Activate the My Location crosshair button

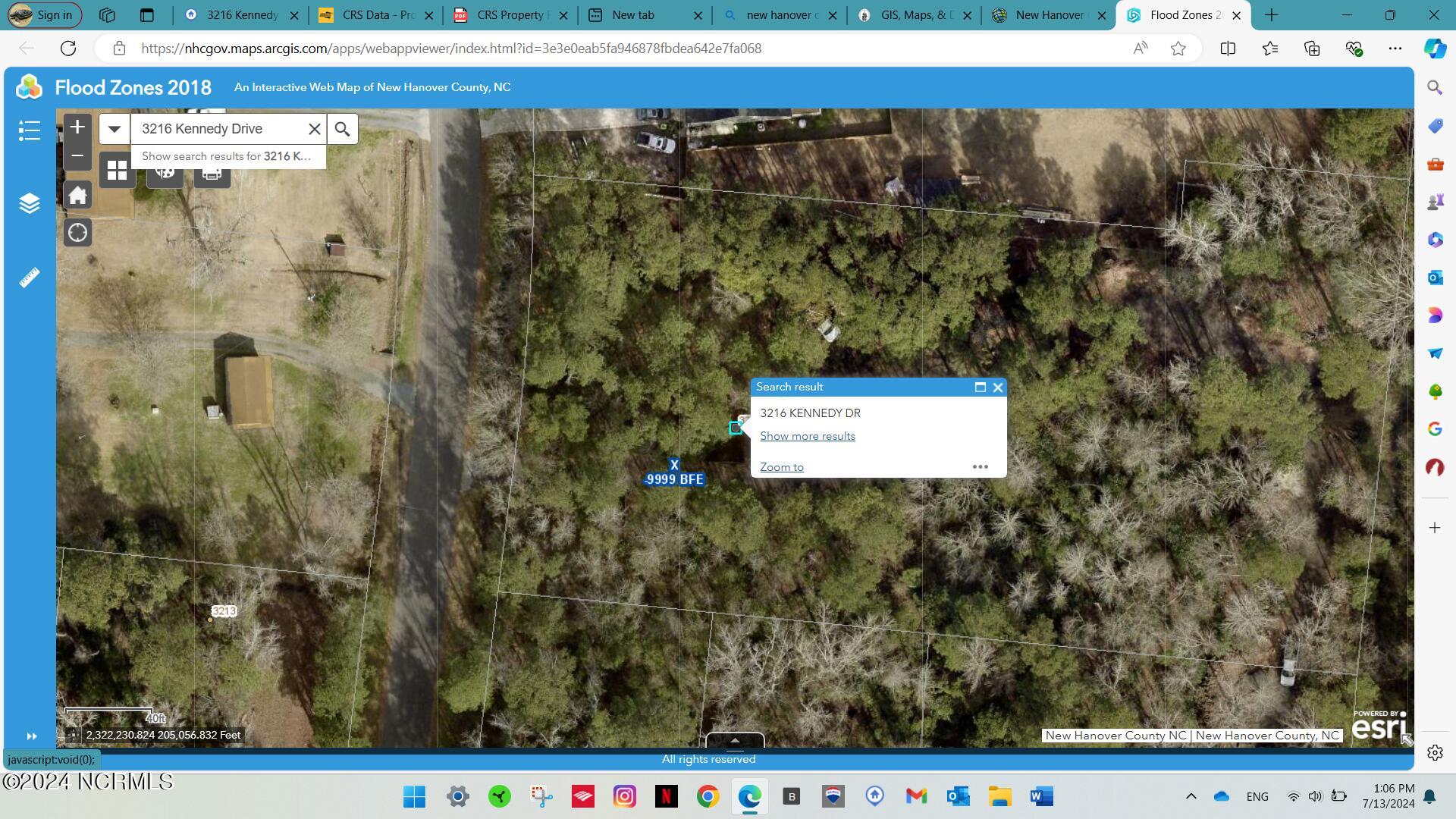click(77, 233)
